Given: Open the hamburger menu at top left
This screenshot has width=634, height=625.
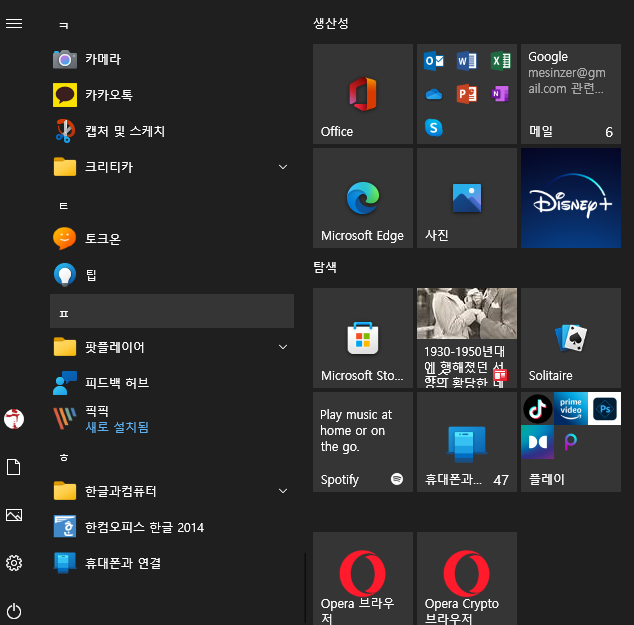Looking at the screenshot, I should tap(14, 24).
